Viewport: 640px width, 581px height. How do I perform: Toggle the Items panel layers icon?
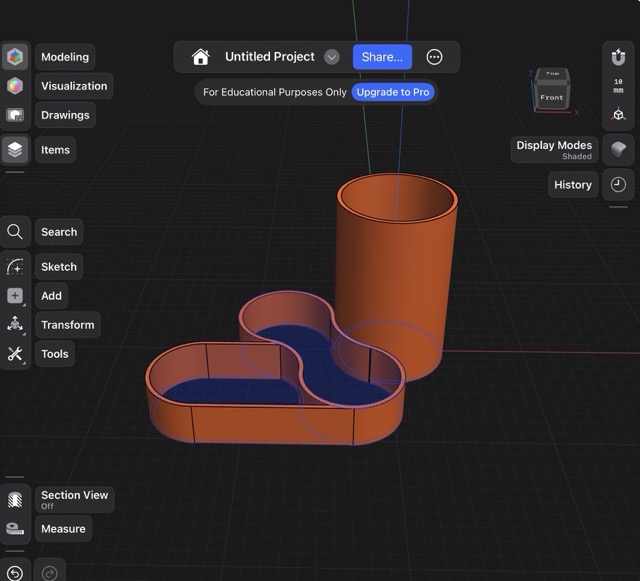(x=15, y=150)
